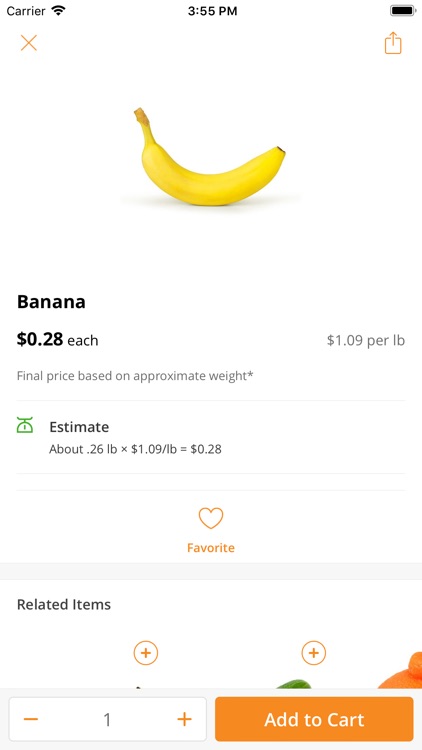Image resolution: width=422 pixels, height=750 pixels.
Task: Tap the Banana product title
Action: (x=51, y=302)
